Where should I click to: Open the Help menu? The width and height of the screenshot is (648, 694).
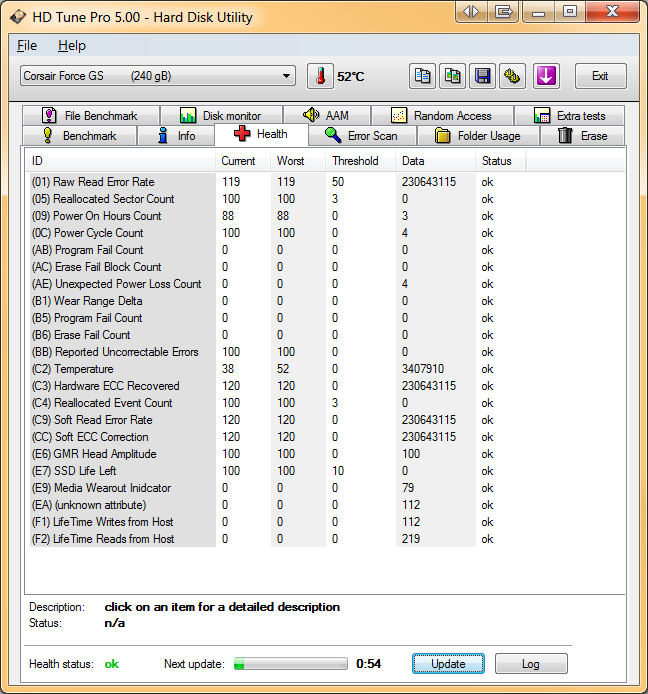pyautogui.click(x=72, y=45)
